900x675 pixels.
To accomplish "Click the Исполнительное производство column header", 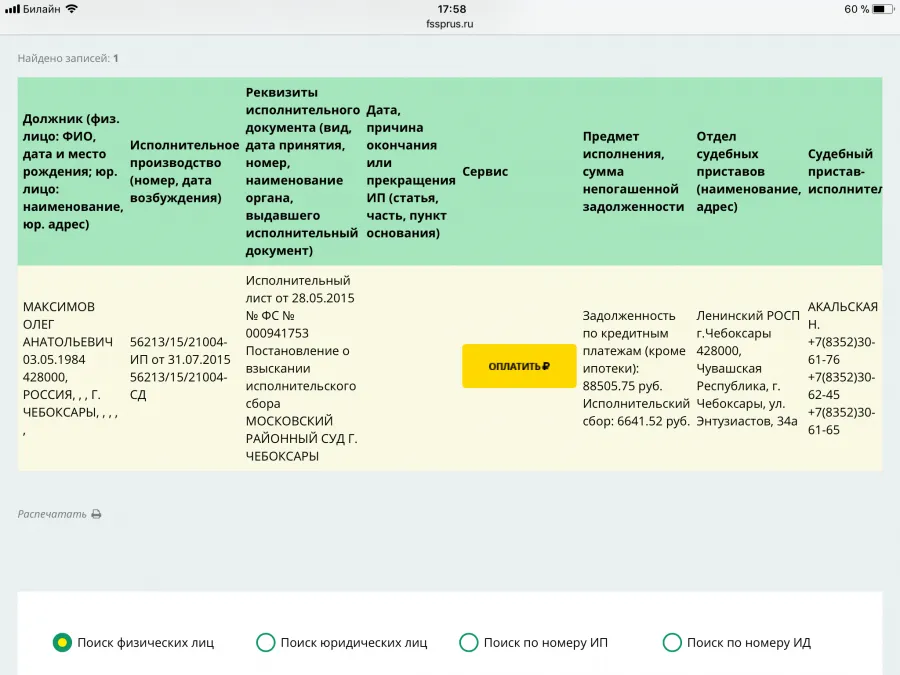I will 184,172.
